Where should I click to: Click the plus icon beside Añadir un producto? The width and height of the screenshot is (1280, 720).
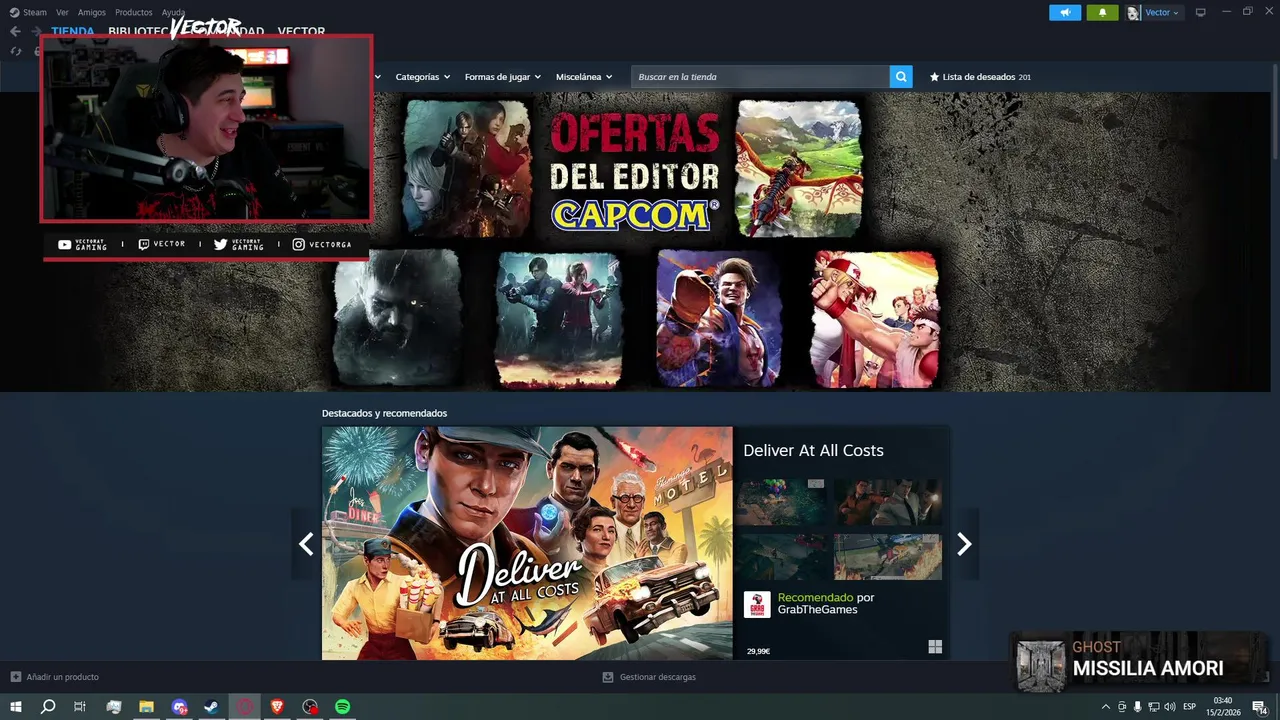tap(15, 677)
